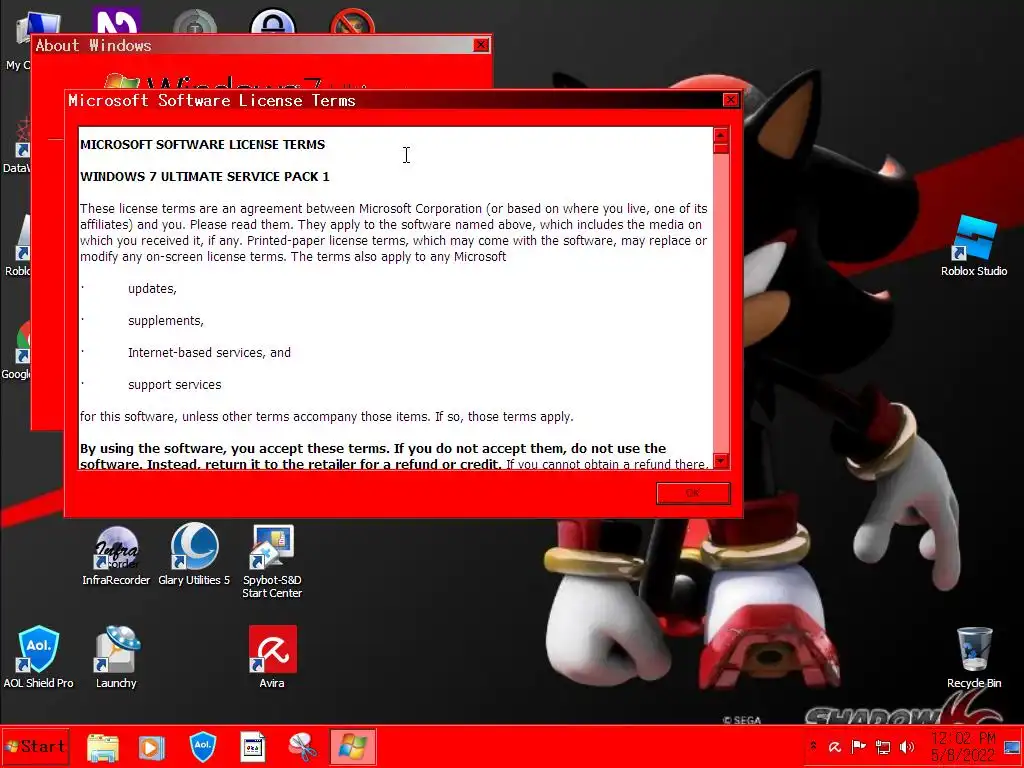Close the About Windows window behind
This screenshot has width=1024, height=768.
(x=481, y=45)
